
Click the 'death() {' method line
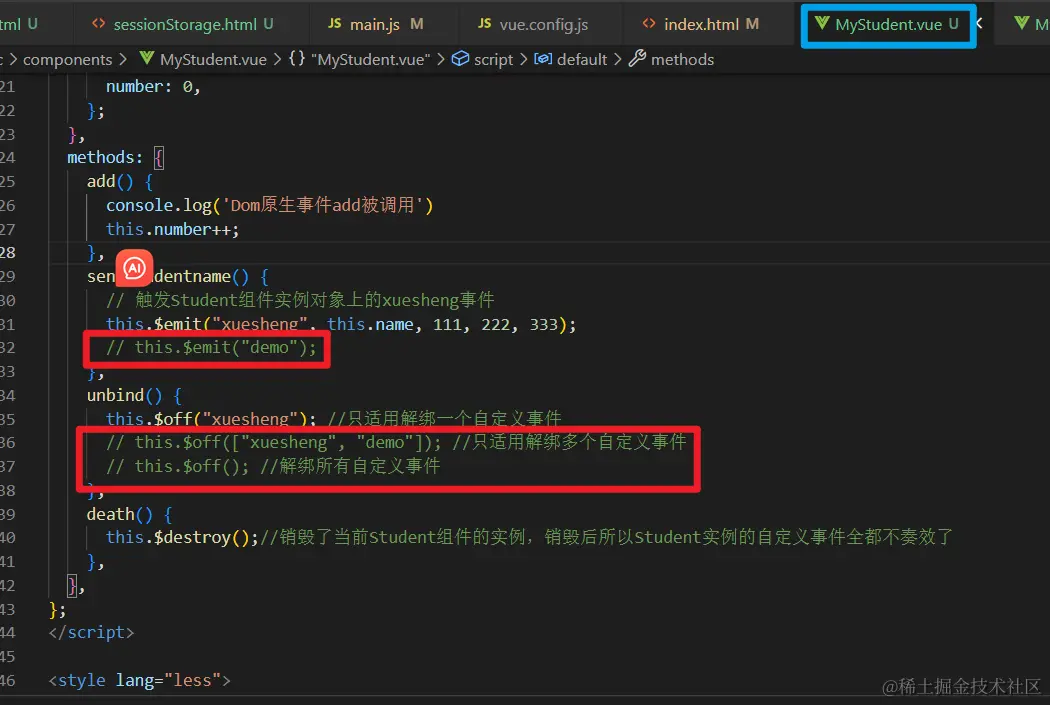click(129, 515)
